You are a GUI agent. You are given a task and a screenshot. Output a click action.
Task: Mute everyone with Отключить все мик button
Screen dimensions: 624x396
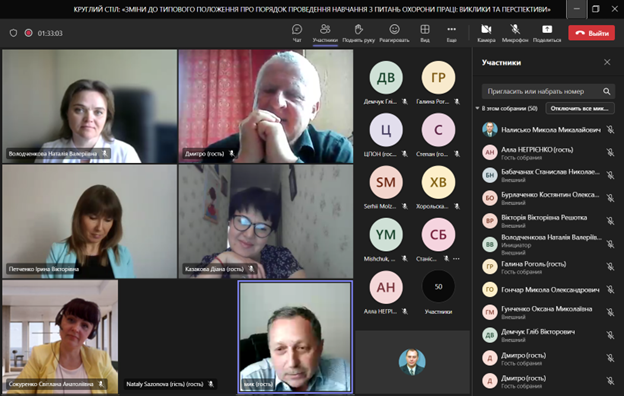tap(580, 108)
